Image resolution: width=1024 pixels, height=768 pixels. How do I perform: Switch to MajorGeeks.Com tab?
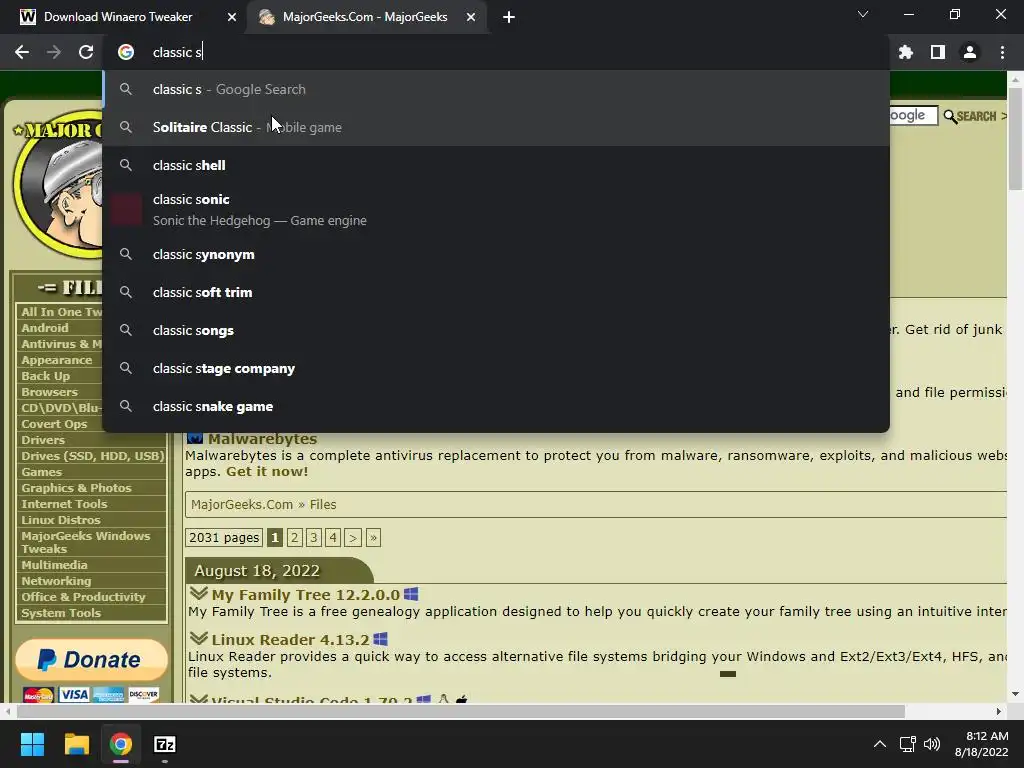click(367, 17)
